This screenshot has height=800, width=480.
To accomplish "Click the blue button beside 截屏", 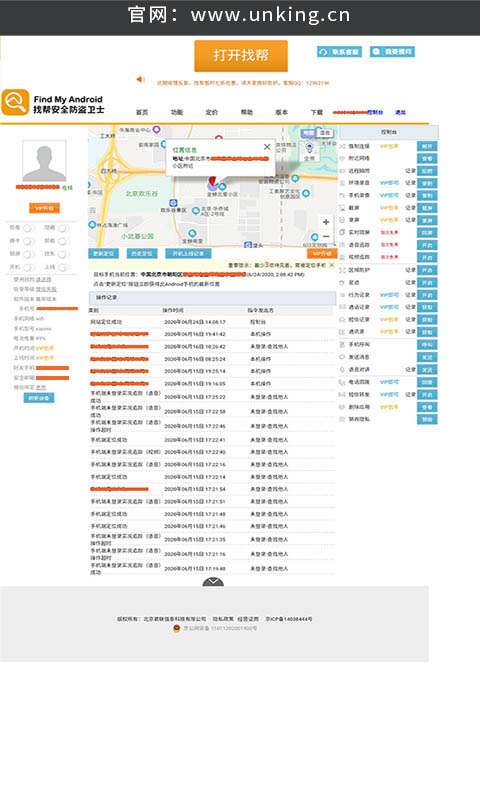I will click(x=427, y=208).
